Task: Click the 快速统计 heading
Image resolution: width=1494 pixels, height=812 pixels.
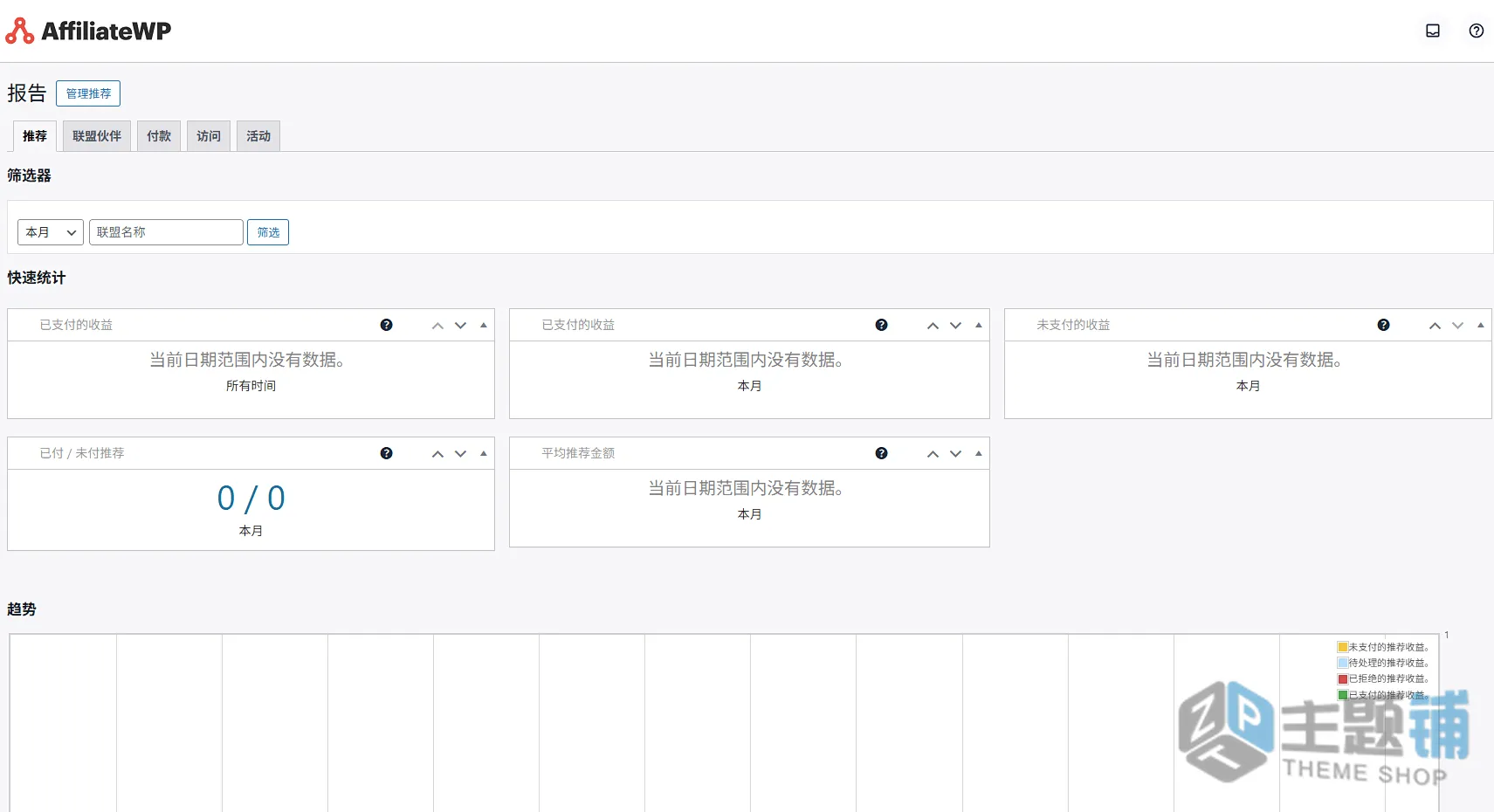Action: coord(37,278)
